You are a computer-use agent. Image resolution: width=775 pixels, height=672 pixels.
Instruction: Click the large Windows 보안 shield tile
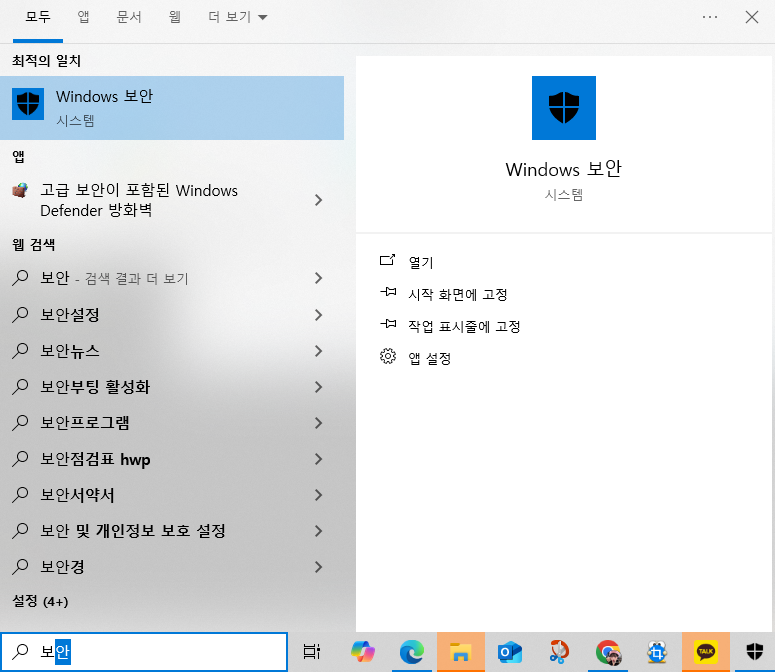pyautogui.click(x=563, y=108)
